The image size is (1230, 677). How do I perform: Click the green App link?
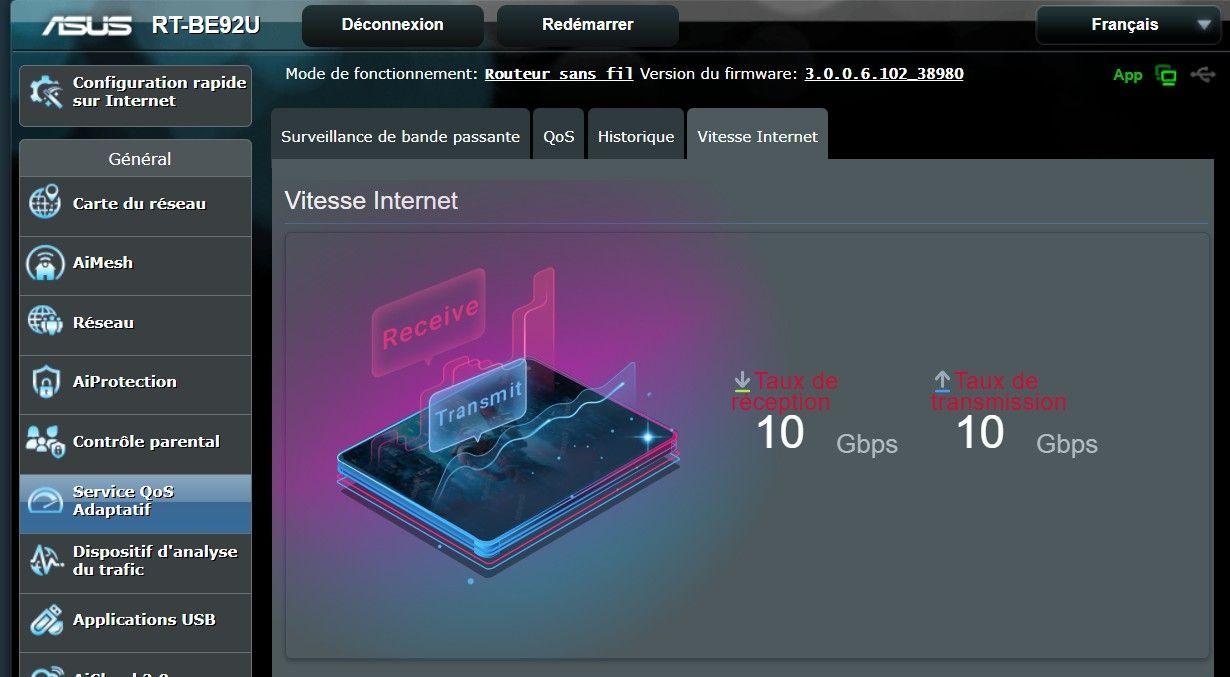click(1127, 75)
